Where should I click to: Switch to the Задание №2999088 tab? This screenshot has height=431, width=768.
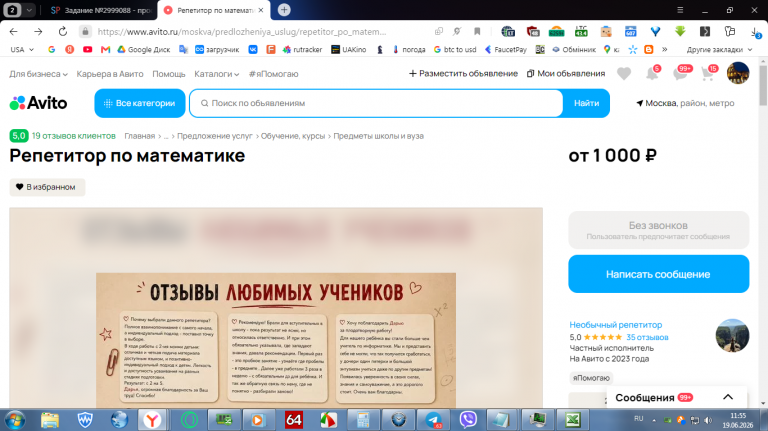(101, 10)
